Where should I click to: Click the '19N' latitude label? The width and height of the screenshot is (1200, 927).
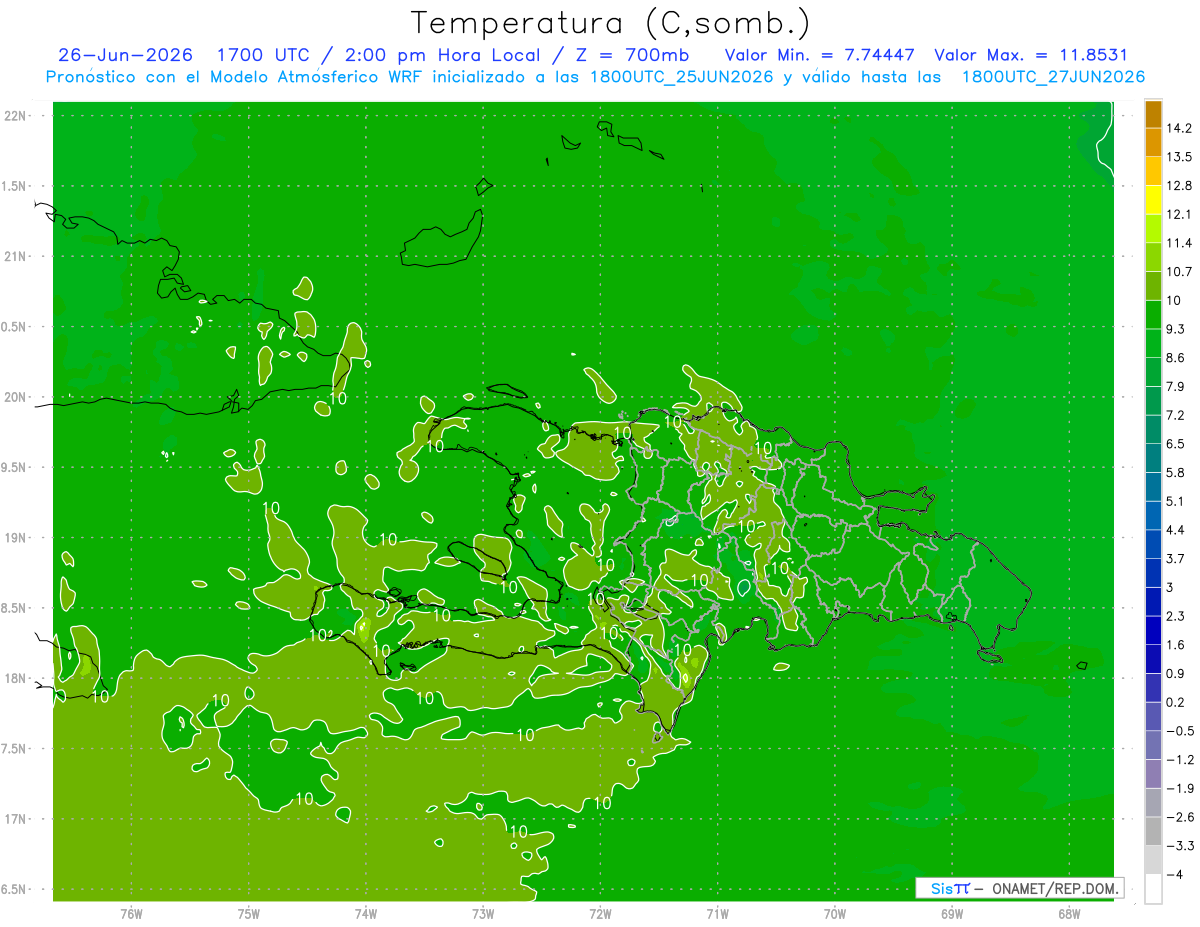pos(15,538)
